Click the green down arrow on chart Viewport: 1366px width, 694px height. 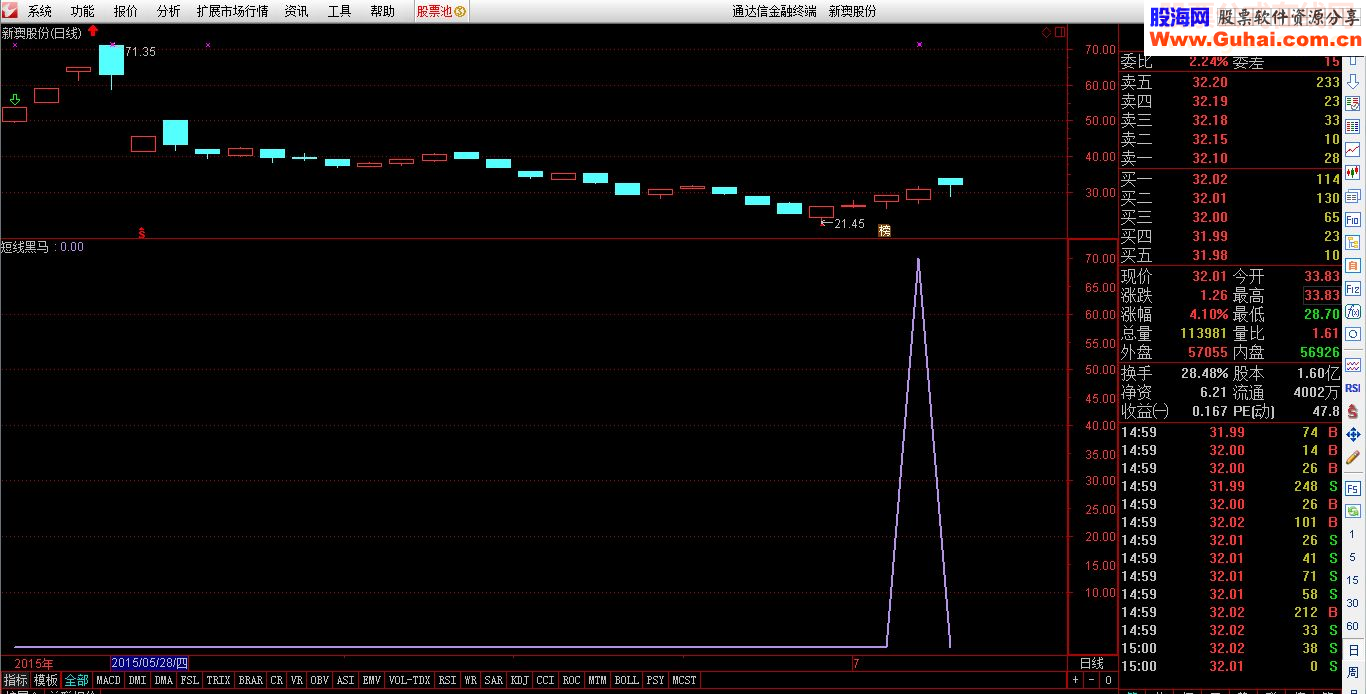point(14,99)
